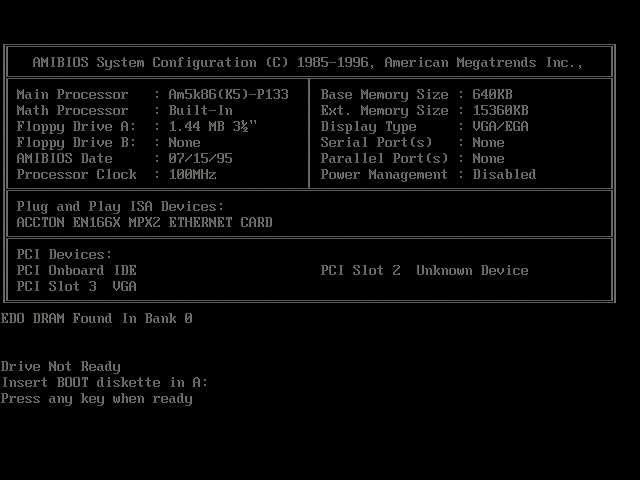Click the '15360KB' extended memory value
The height and width of the screenshot is (480, 640).
pyautogui.click(x=500, y=110)
